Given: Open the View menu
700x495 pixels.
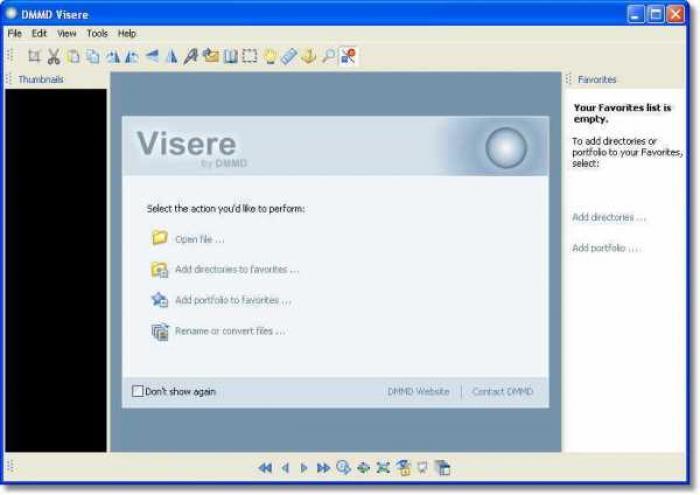Looking at the screenshot, I should coord(67,33).
